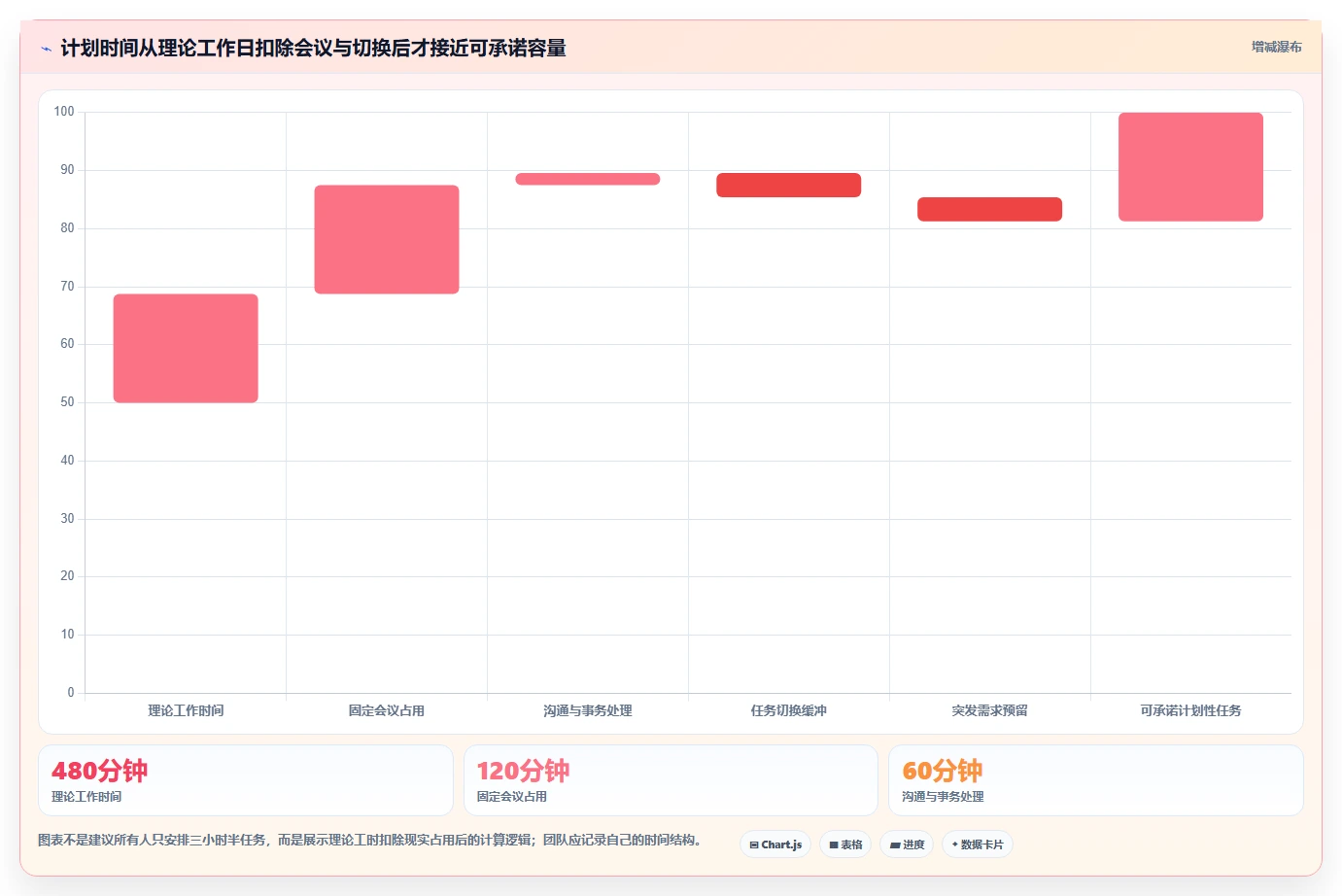Click the Chart.js tag chip

tap(775, 844)
